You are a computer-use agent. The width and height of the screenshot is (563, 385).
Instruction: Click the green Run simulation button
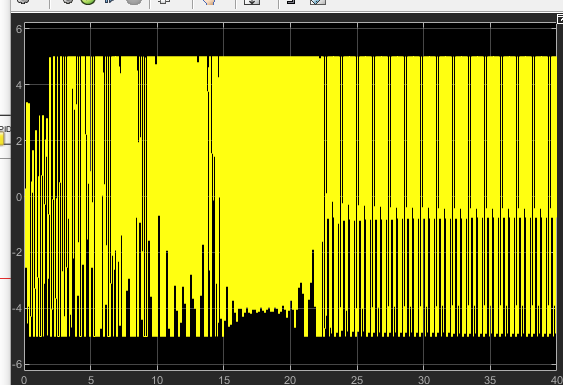coord(88,1)
